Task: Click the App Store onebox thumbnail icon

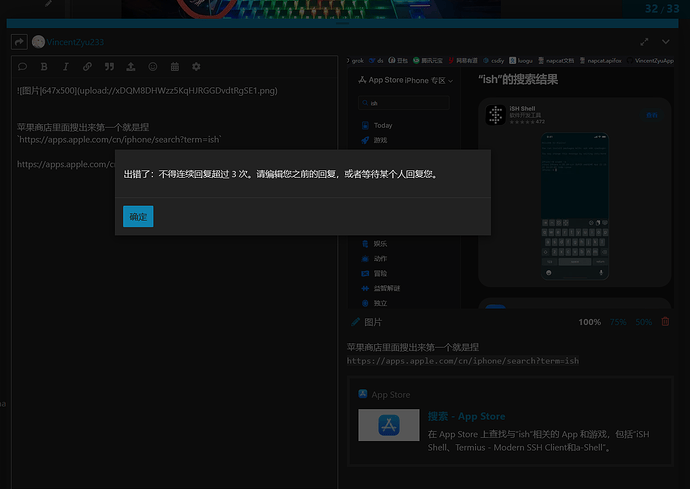Action: point(389,425)
